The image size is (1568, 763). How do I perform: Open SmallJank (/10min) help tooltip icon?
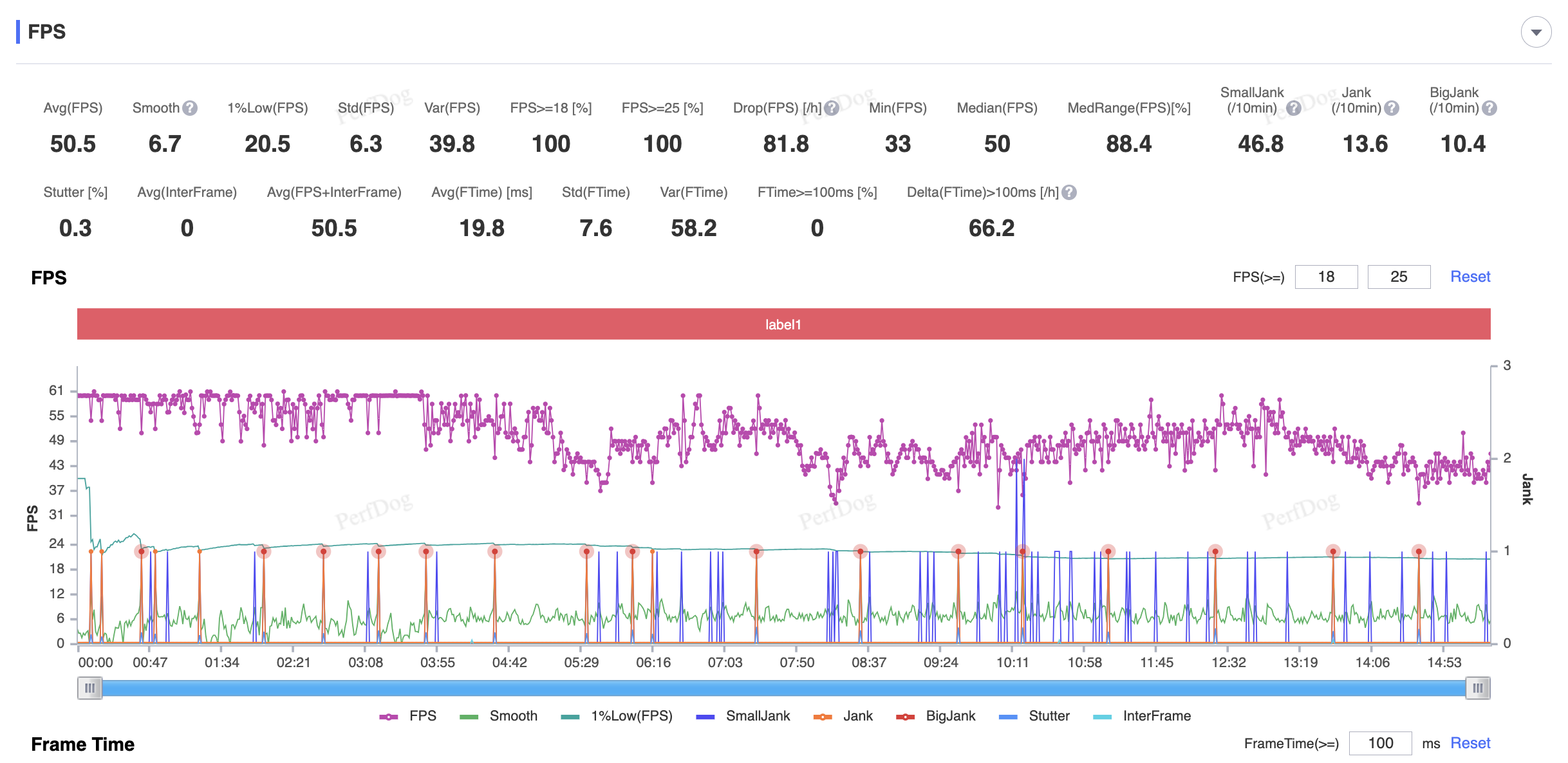pos(1294,108)
